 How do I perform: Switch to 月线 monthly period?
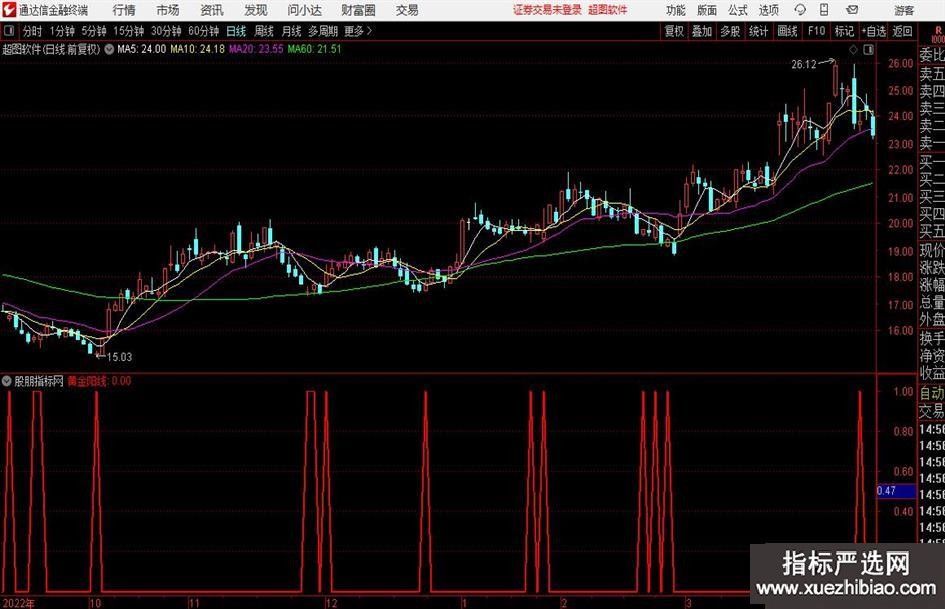(x=291, y=31)
